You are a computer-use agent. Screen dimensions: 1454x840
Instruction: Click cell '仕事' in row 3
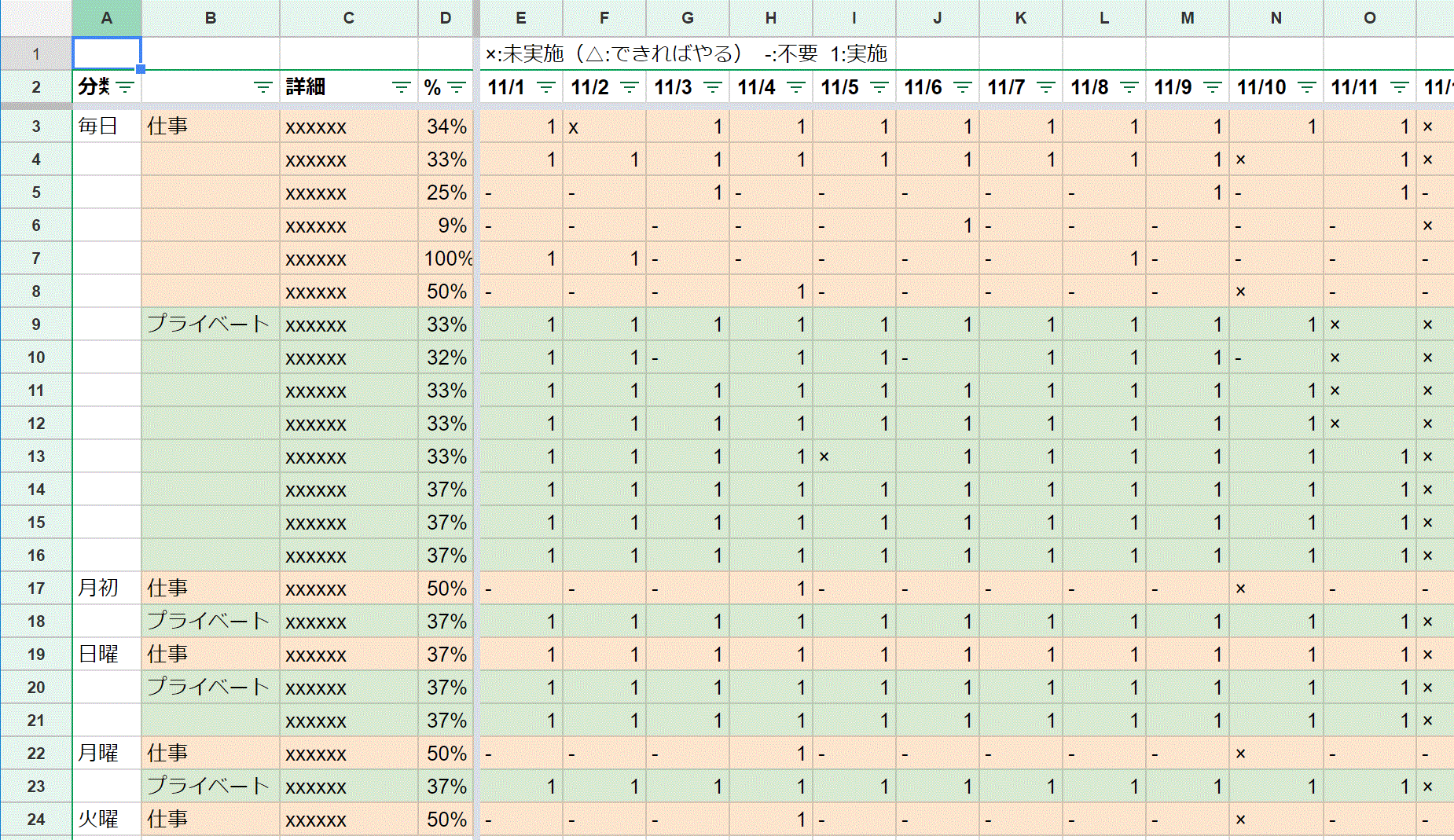211,127
